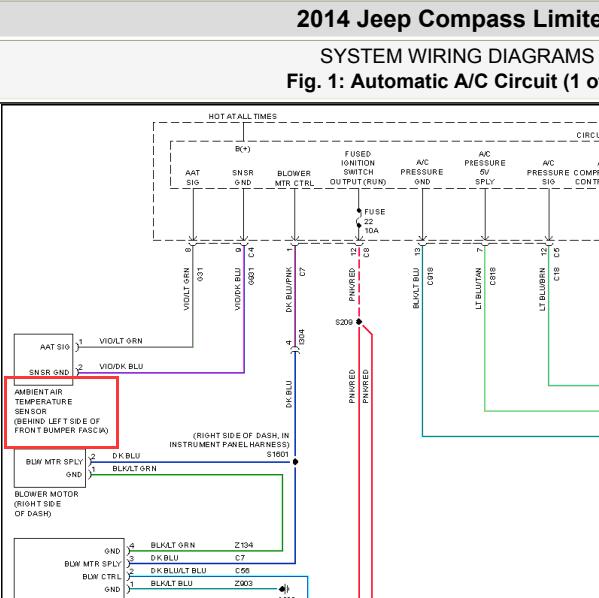599x598 pixels.
Task: Select "SNSR GND" inside the sensor box
Action: (x=49, y=372)
